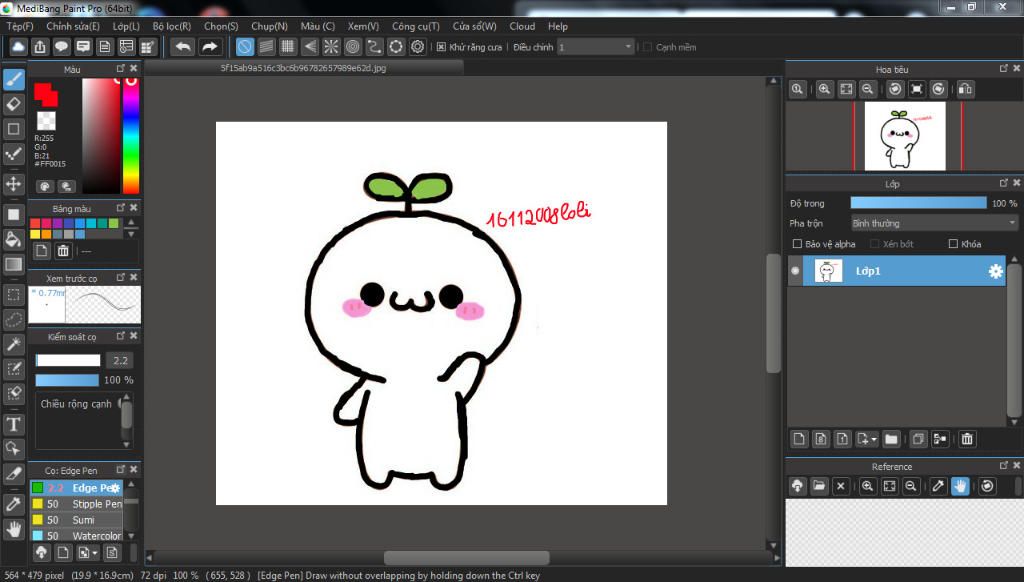Activate the rectangular Select tool
Screen dimensions: 1024x582
coord(14,295)
